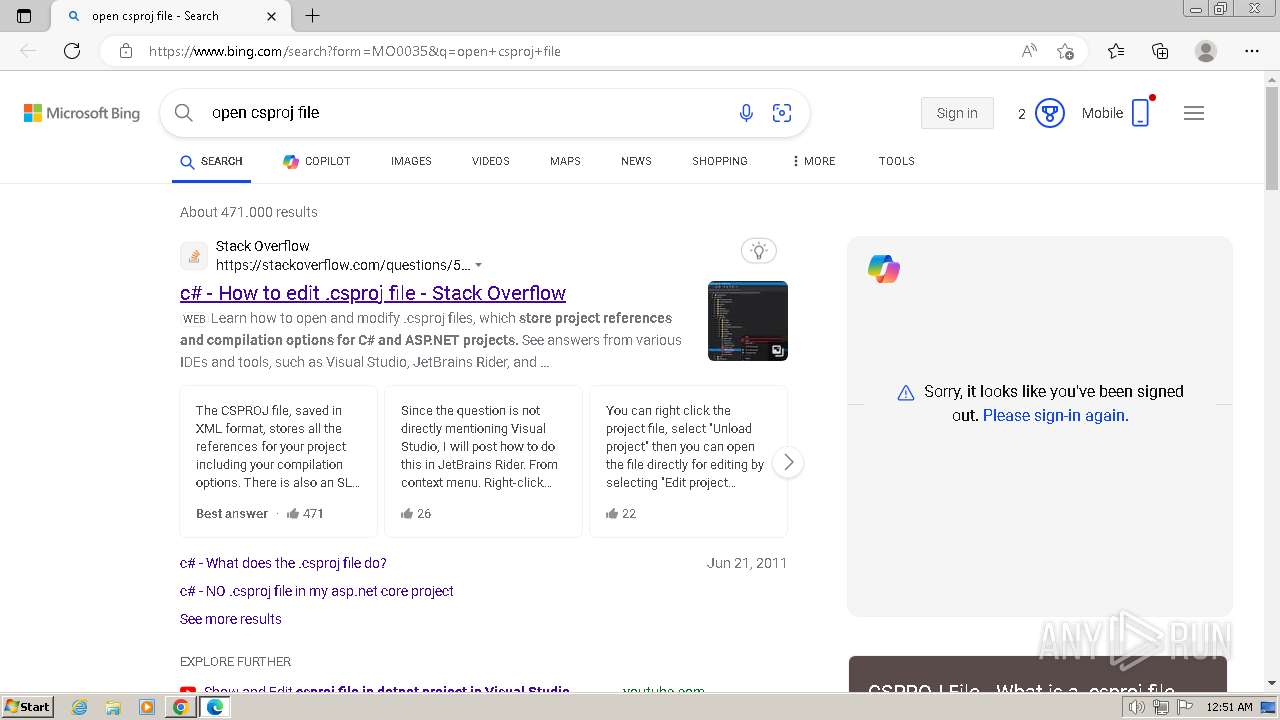This screenshot has width=1280, height=720.
Task: Open the result thumbnail image
Action: point(748,321)
